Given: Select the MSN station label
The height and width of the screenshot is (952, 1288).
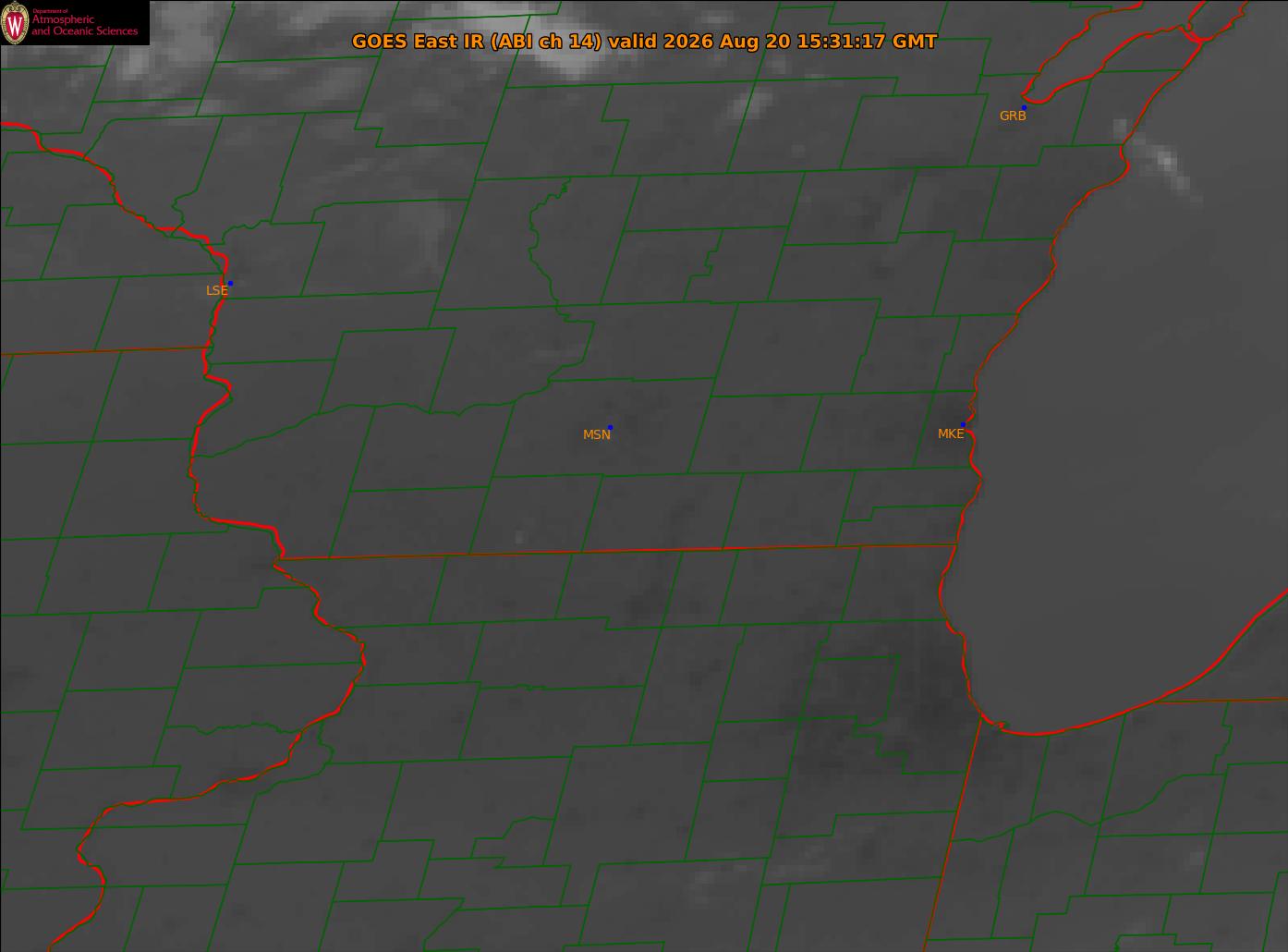Looking at the screenshot, I should click(x=596, y=434).
